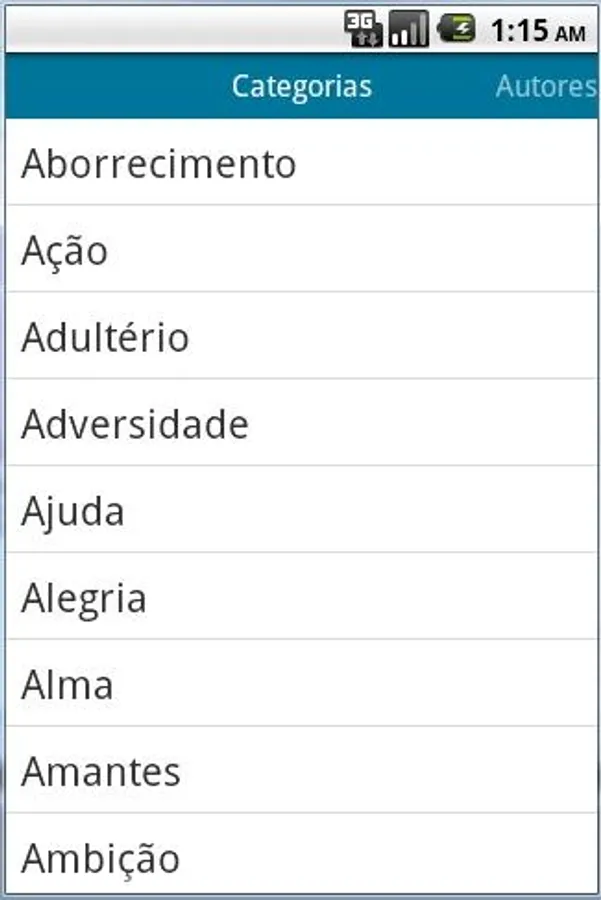Tap the 1:15 AM clock
This screenshot has width=601, height=900.
[x=538, y=30]
